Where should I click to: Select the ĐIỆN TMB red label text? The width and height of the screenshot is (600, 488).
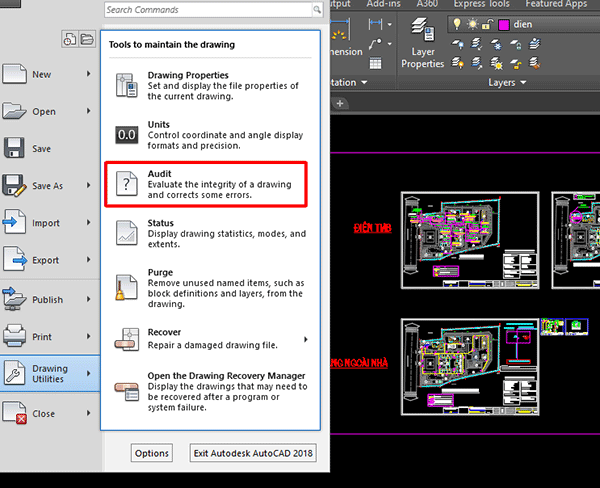372,228
